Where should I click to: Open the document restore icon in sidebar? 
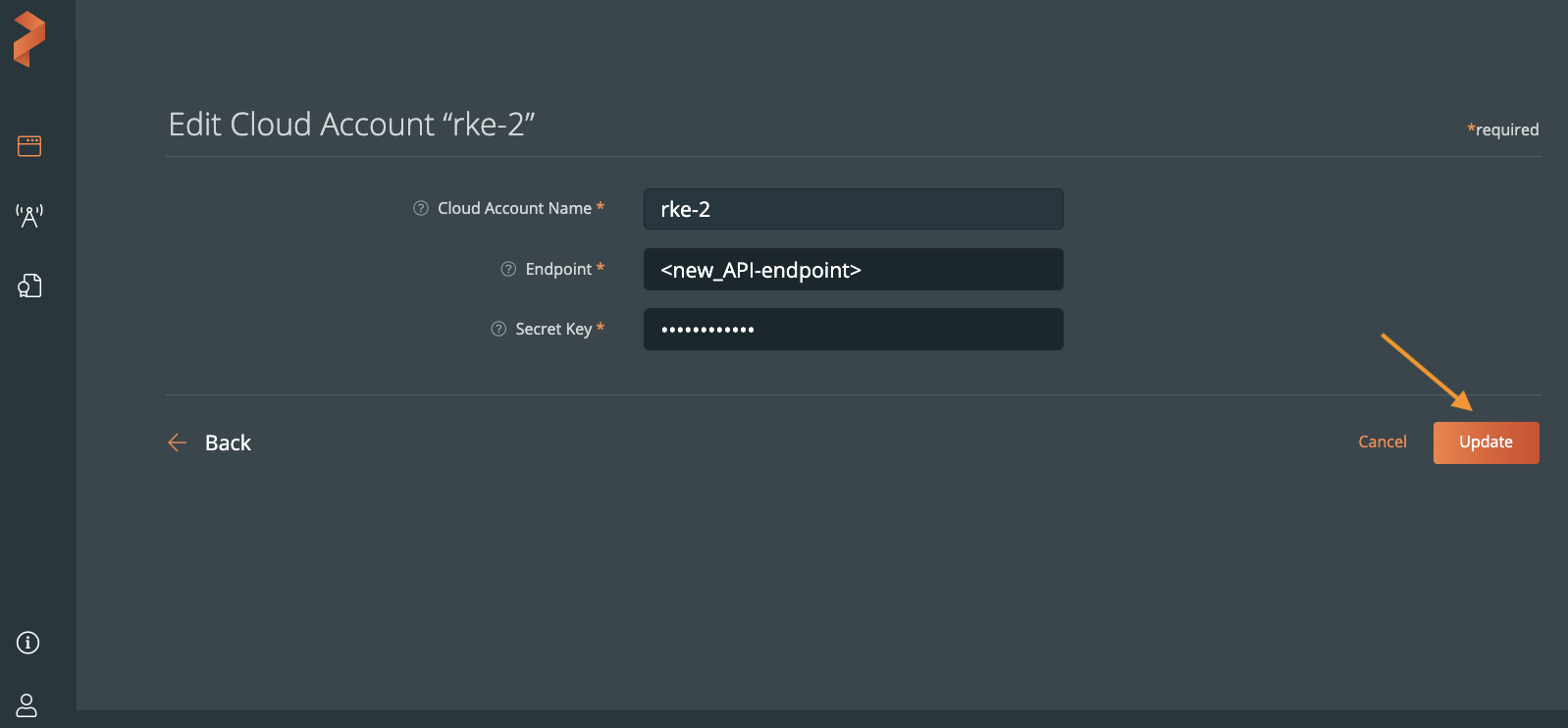pyautogui.click(x=29, y=286)
